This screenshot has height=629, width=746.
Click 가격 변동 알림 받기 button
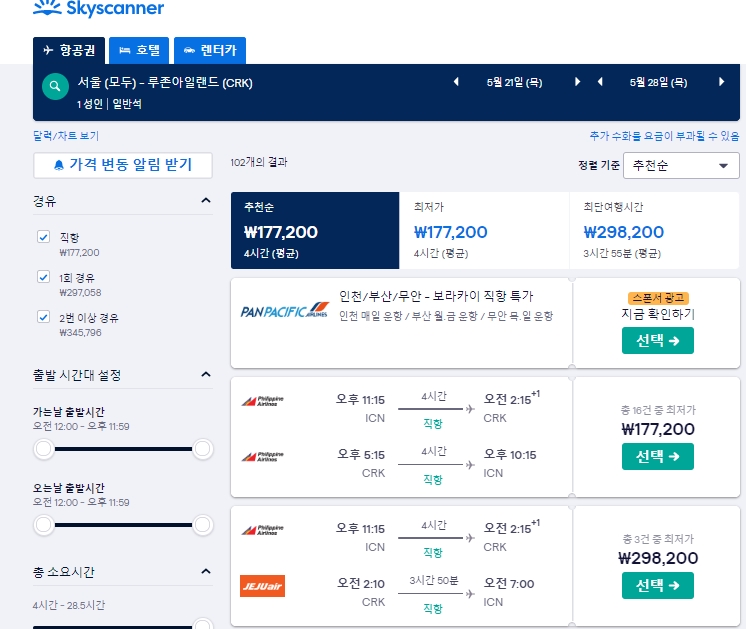[x=123, y=165]
